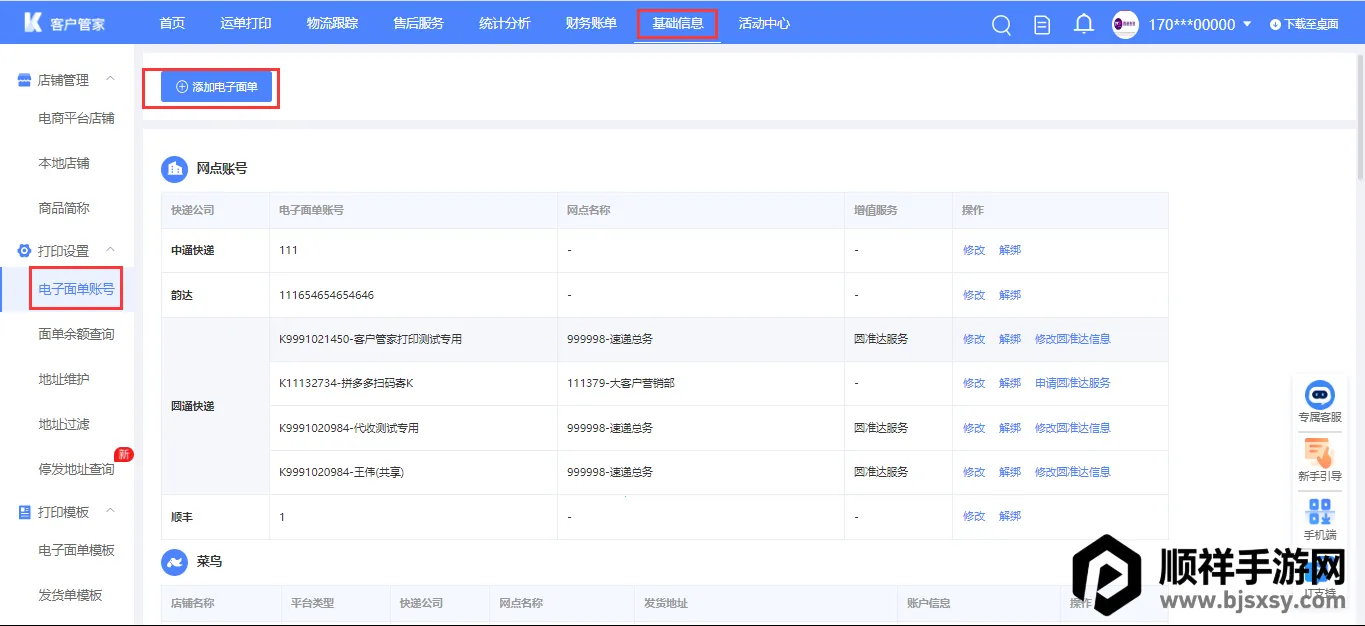Image resolution: width=1365 pixels, height=626 pixels.
Task: Click 修改 for 中通快递 account
Action: click(973, 250)
